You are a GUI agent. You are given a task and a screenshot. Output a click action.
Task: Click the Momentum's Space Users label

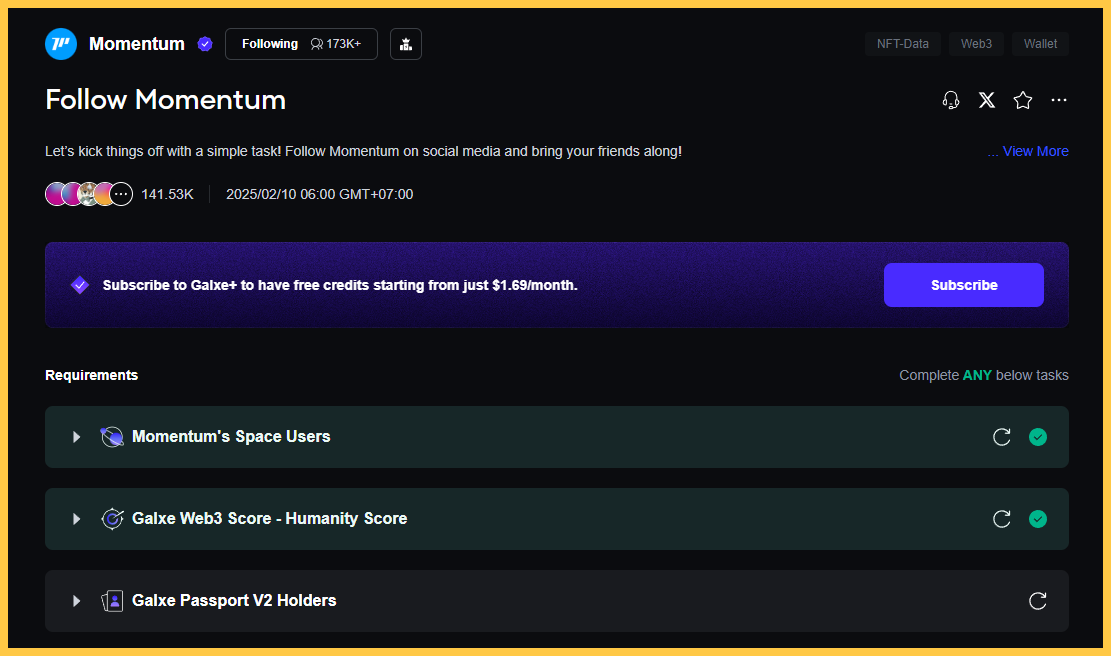point(231,436)
